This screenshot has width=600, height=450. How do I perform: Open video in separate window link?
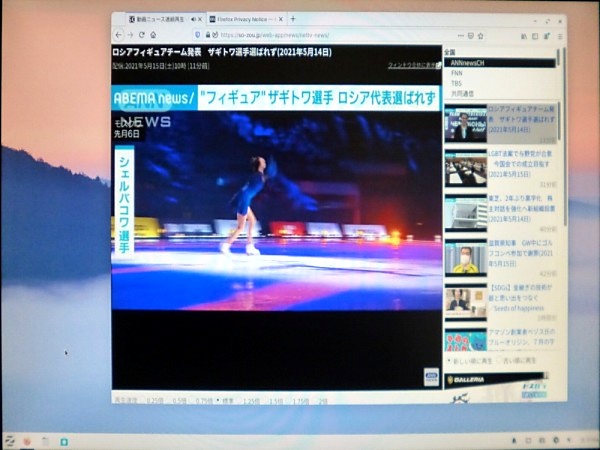[x=414, y=65]
